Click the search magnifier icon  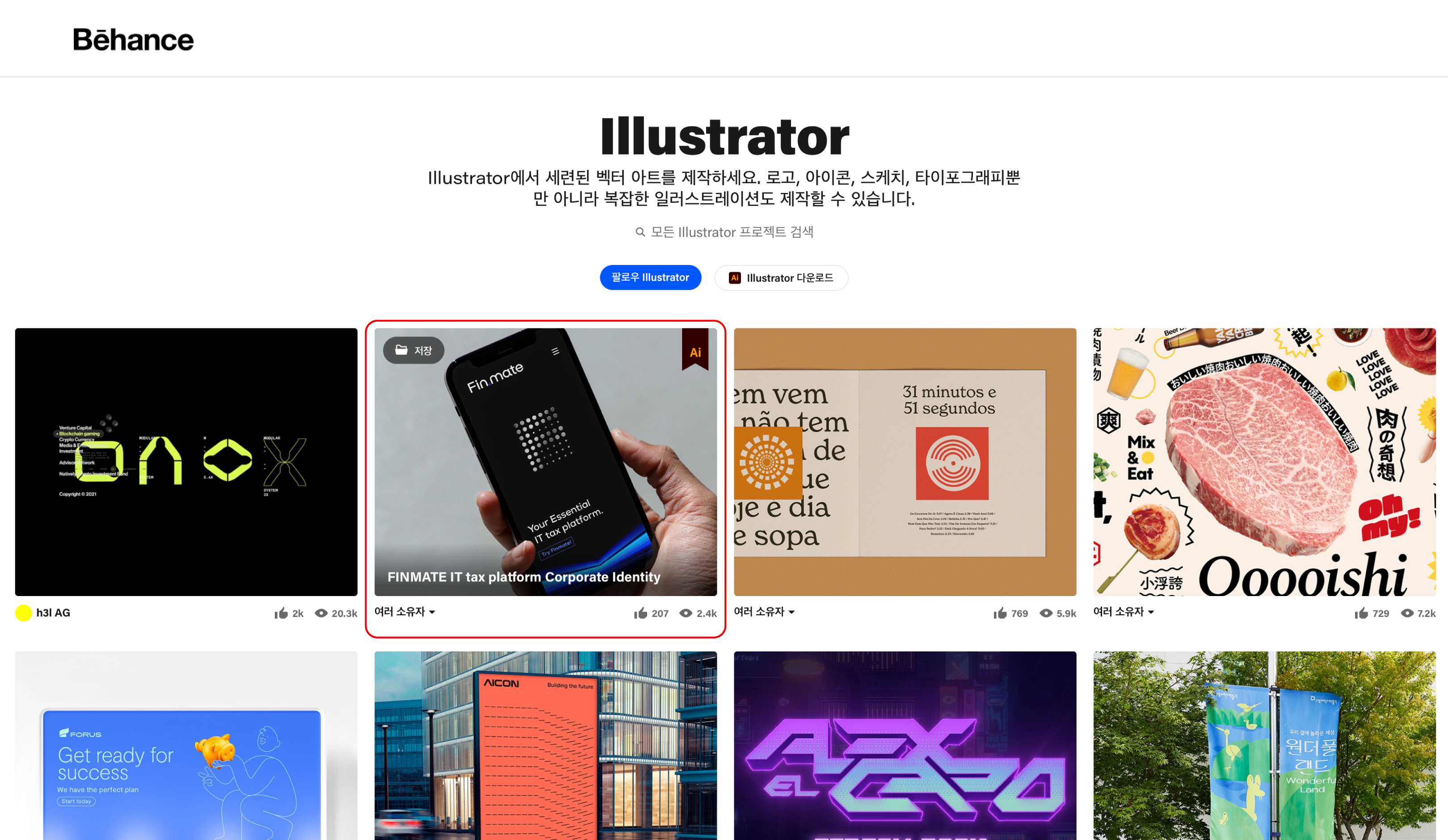640,232
